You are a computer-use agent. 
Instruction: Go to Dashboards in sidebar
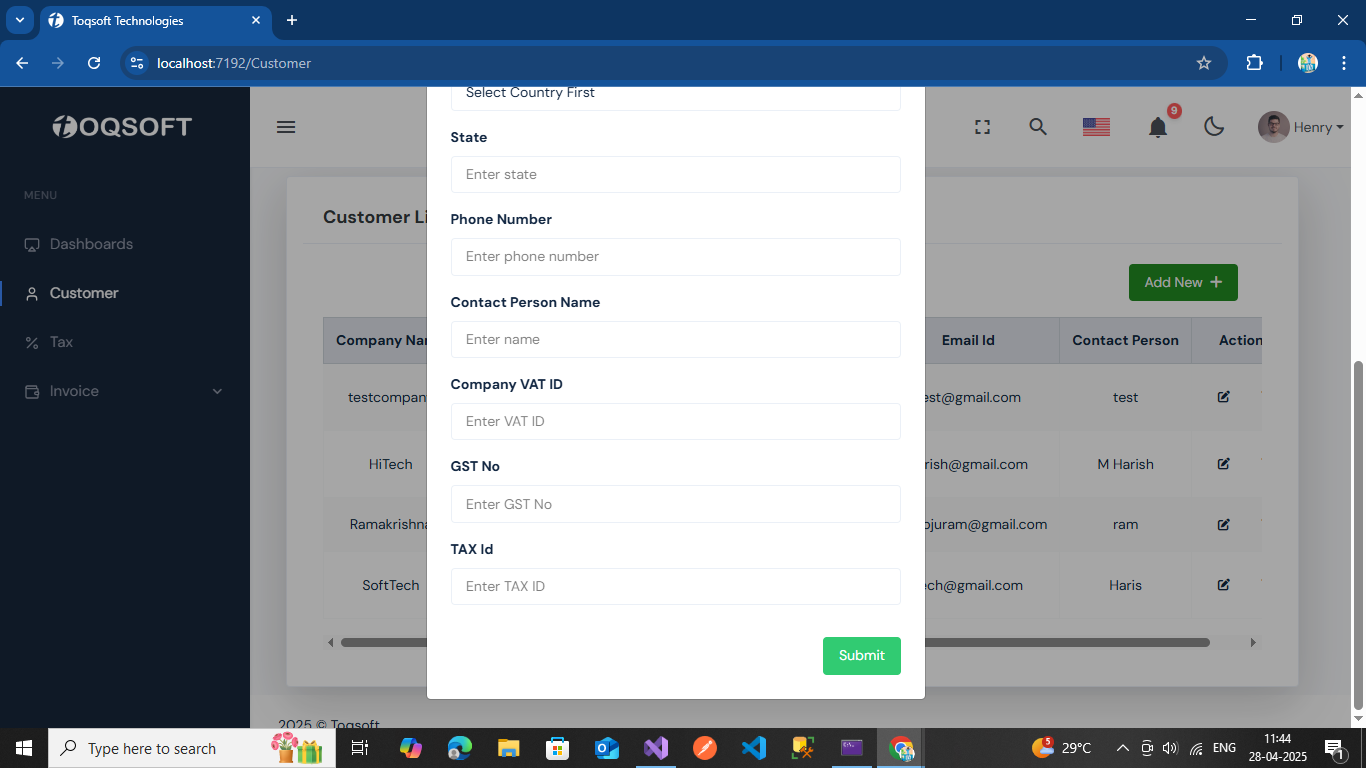point(91,244)
